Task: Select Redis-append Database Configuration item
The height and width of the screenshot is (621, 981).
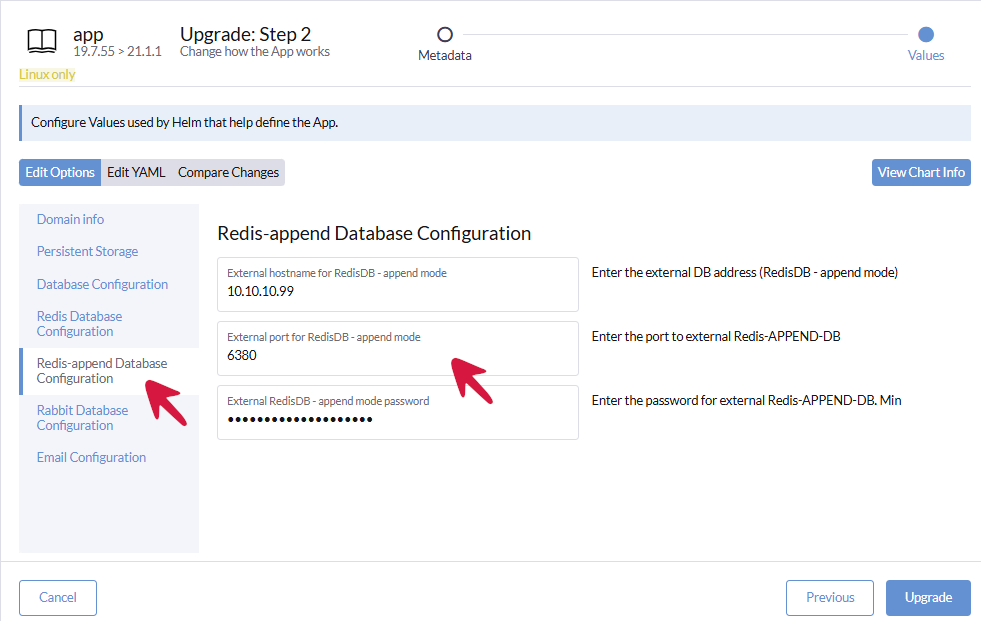Action: click(x=101, y=370)
